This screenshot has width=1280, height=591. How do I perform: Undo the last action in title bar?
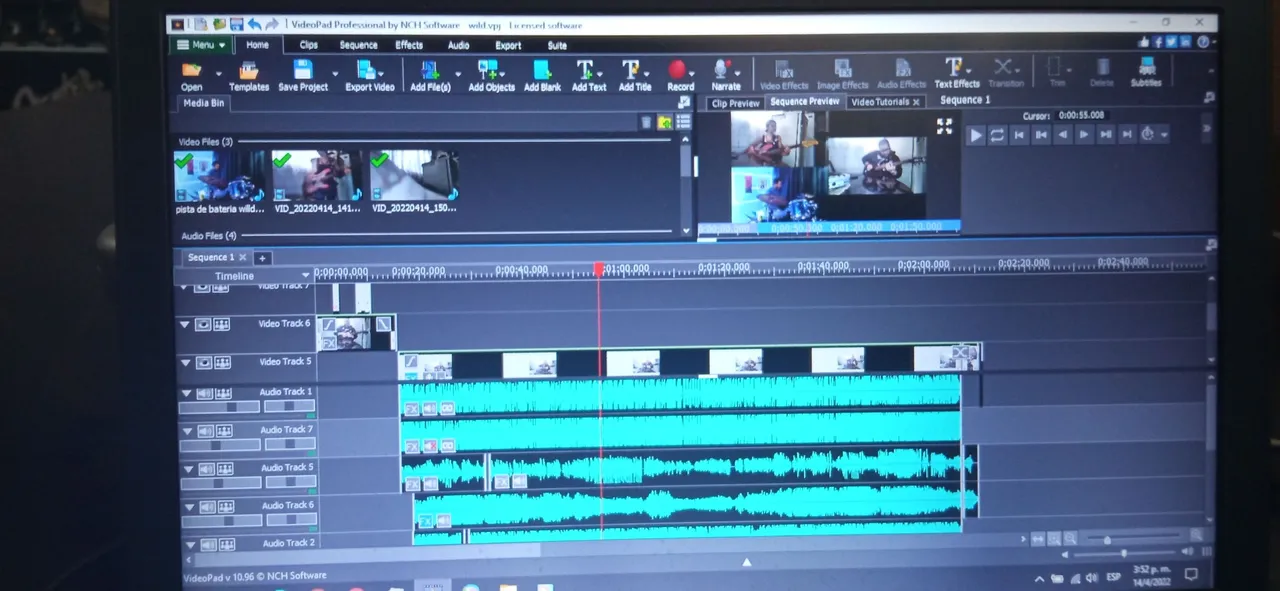point(254,24)
